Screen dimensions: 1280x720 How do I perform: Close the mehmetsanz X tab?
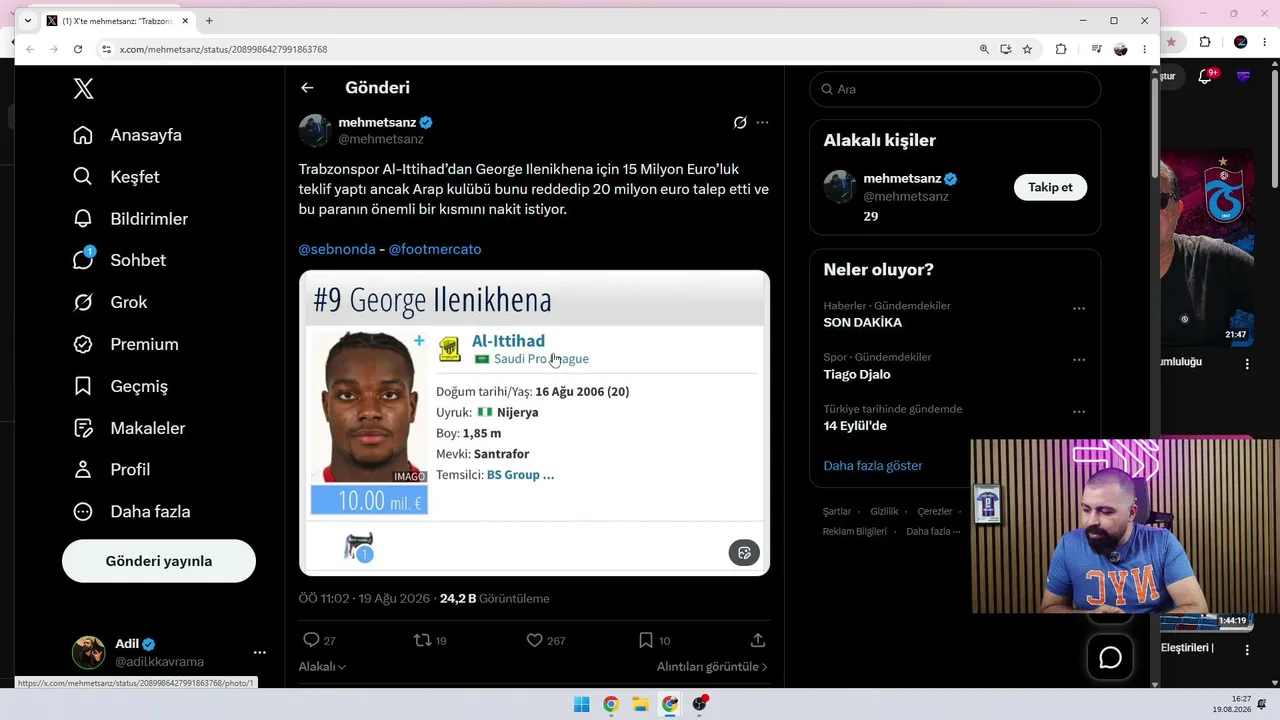(185, 20)
